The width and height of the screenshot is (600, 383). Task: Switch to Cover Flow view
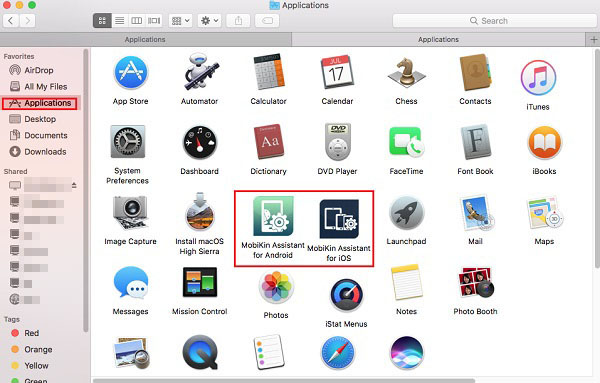(x=154, y=21)
